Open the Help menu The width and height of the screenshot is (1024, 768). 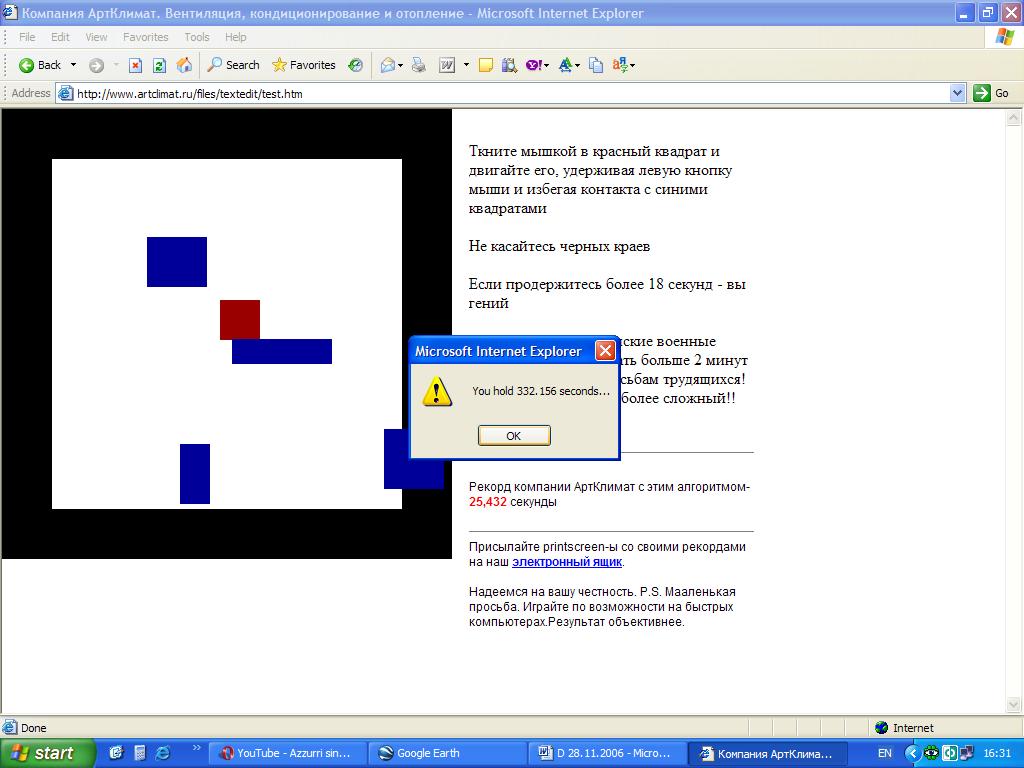click(x=236, y=37)
